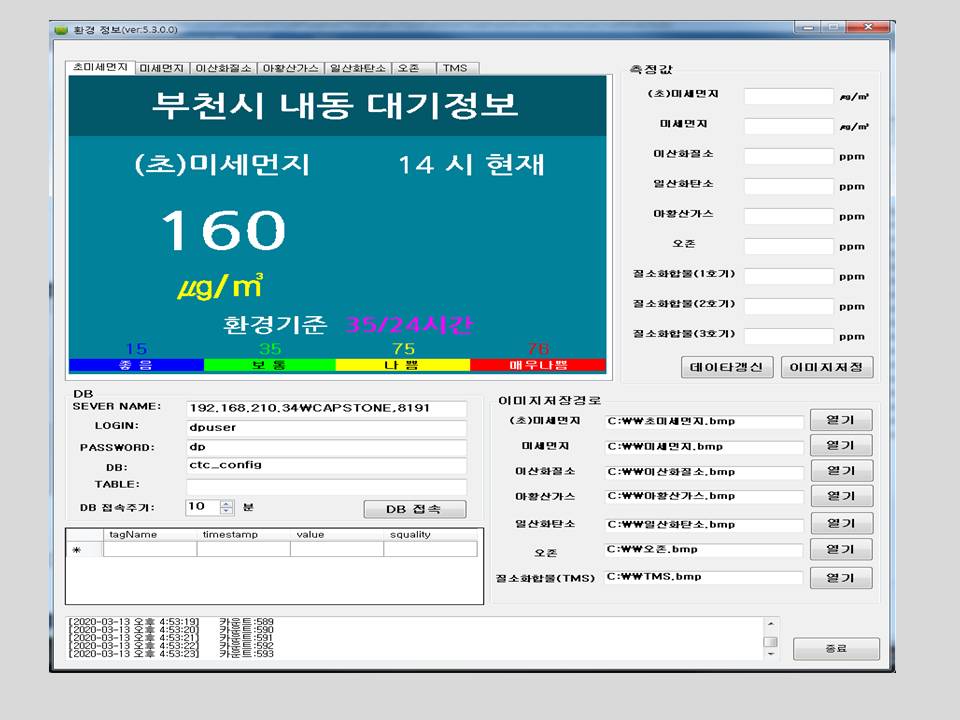Click 열기 next to 미세먼지.bmp path
960x720 pixels.
[x=841, y=445]
